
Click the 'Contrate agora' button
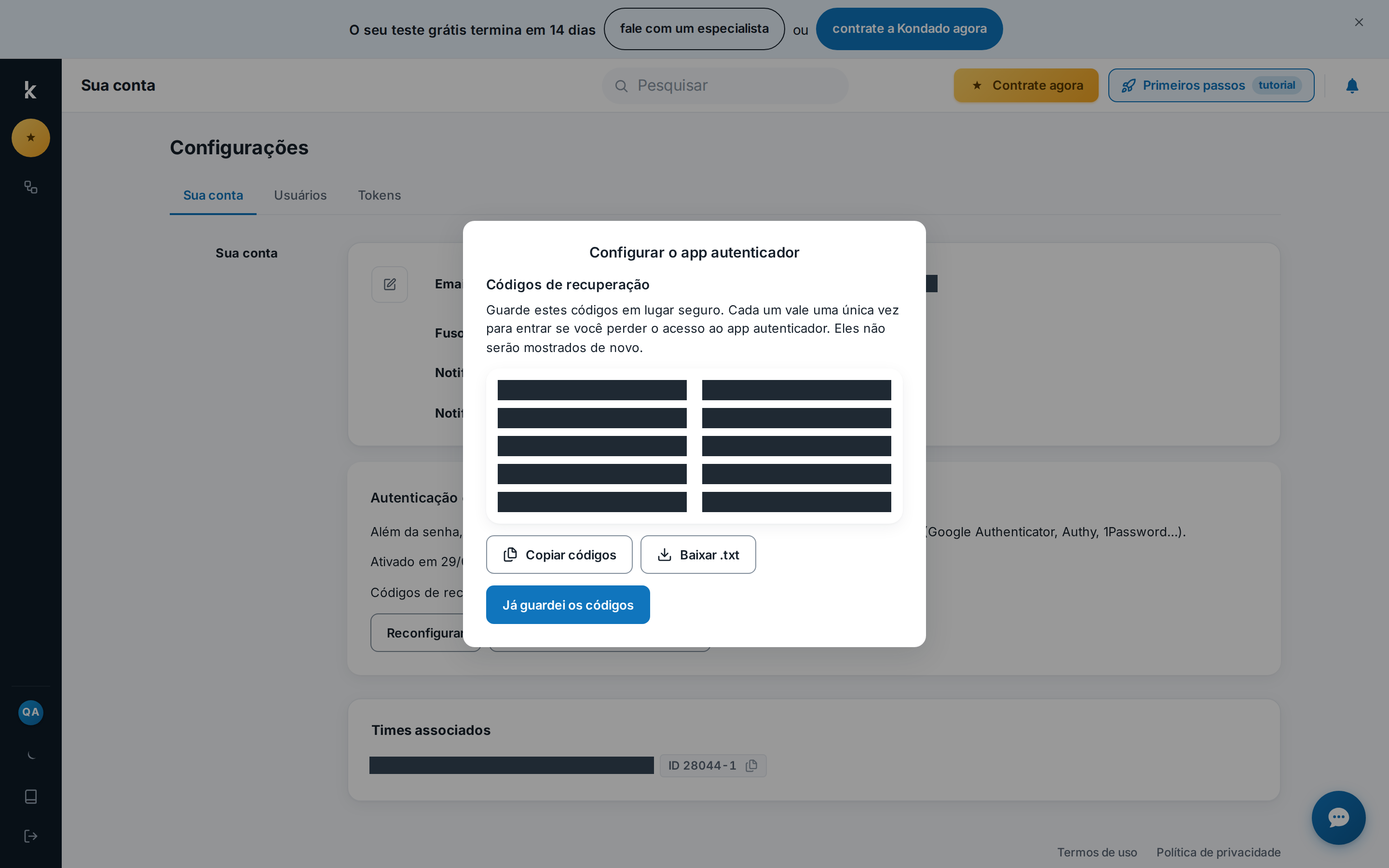click(1026, 85)
